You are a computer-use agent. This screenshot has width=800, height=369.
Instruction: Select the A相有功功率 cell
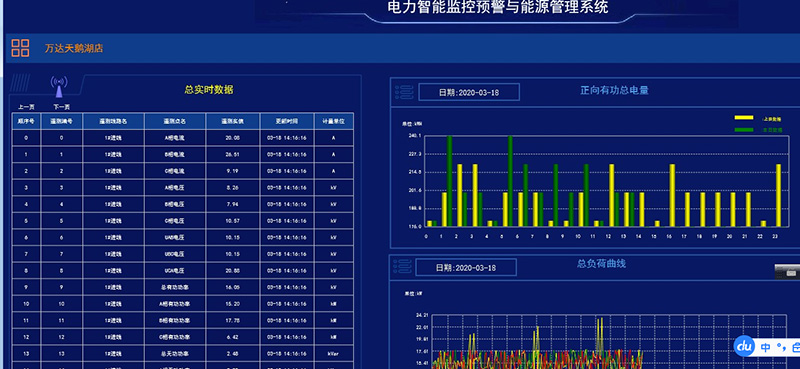pos(175,304)
